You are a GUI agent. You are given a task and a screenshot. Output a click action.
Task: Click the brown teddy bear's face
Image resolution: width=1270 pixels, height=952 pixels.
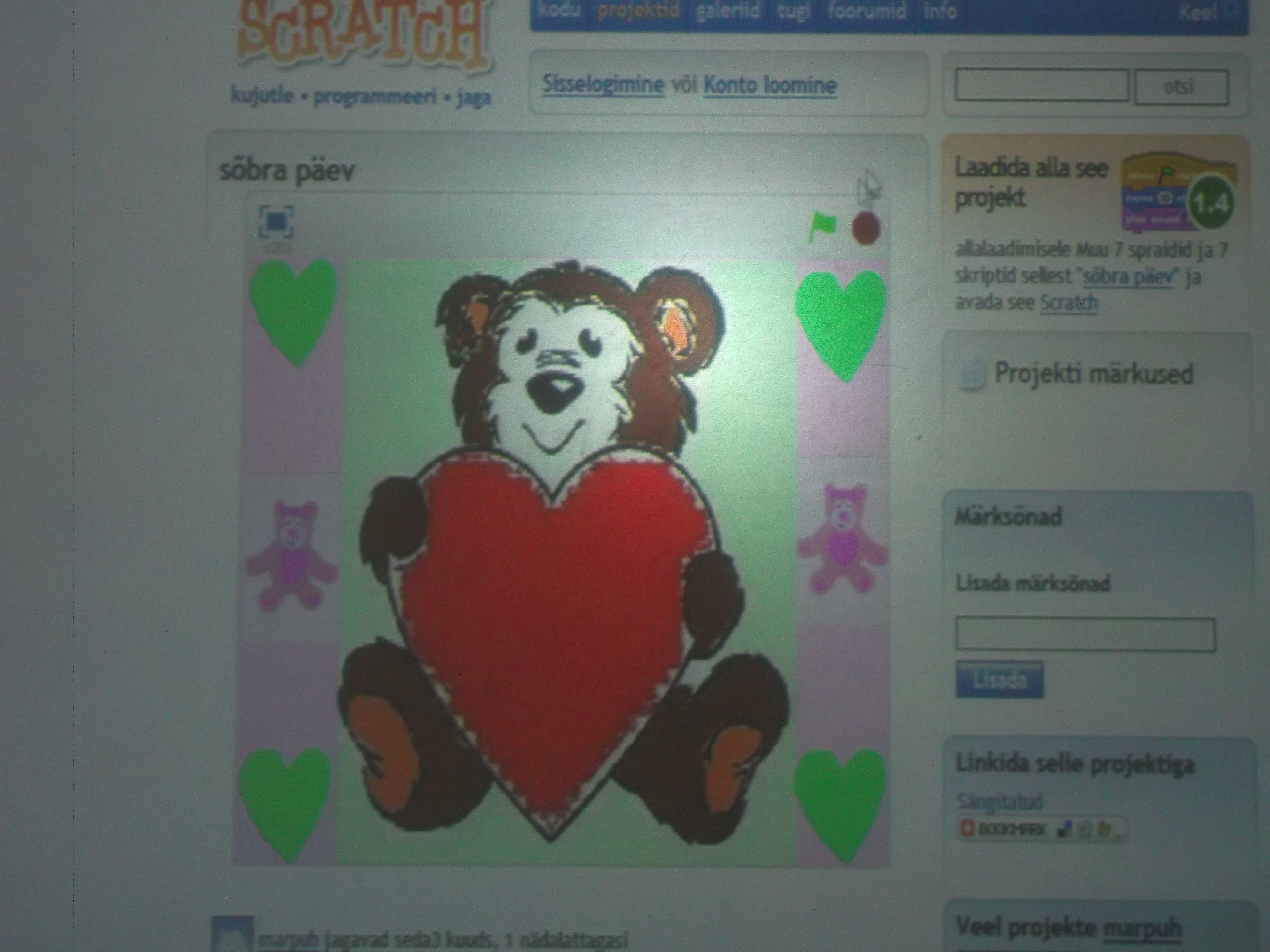(563, 373)
